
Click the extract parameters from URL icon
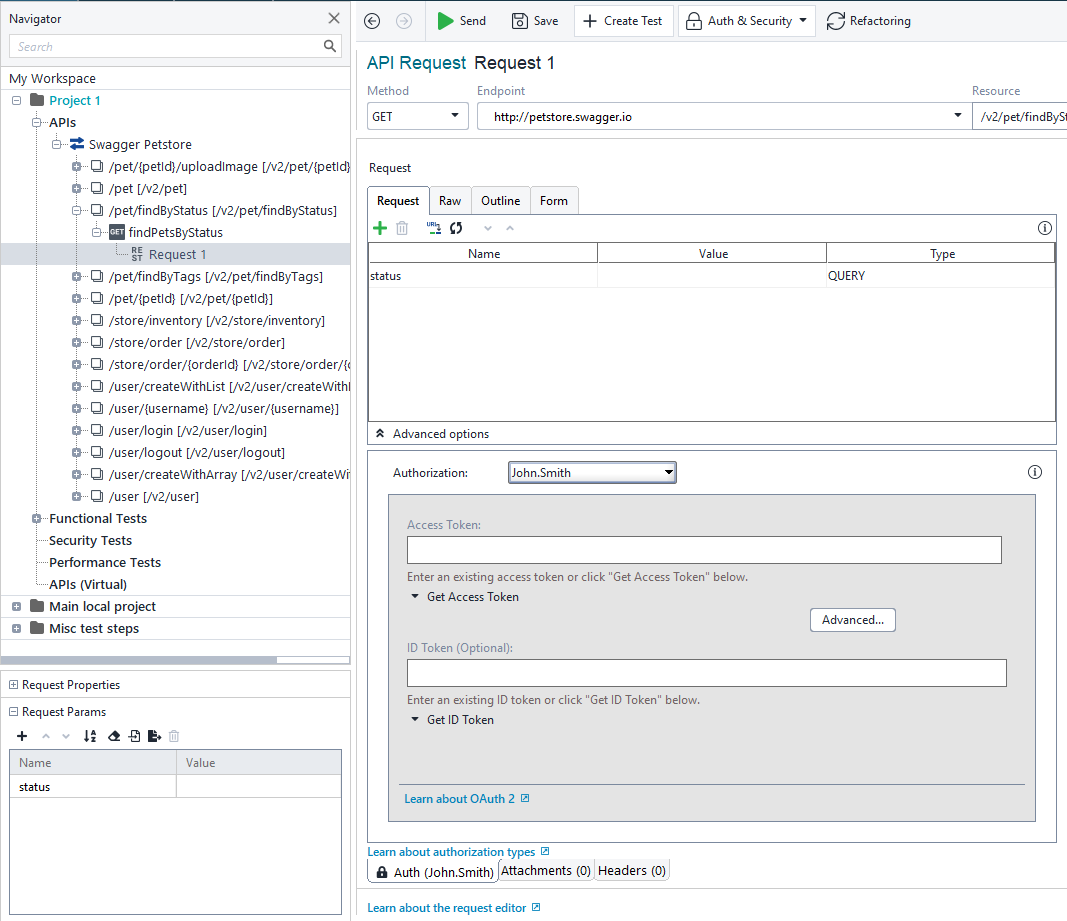click(433, 228)
